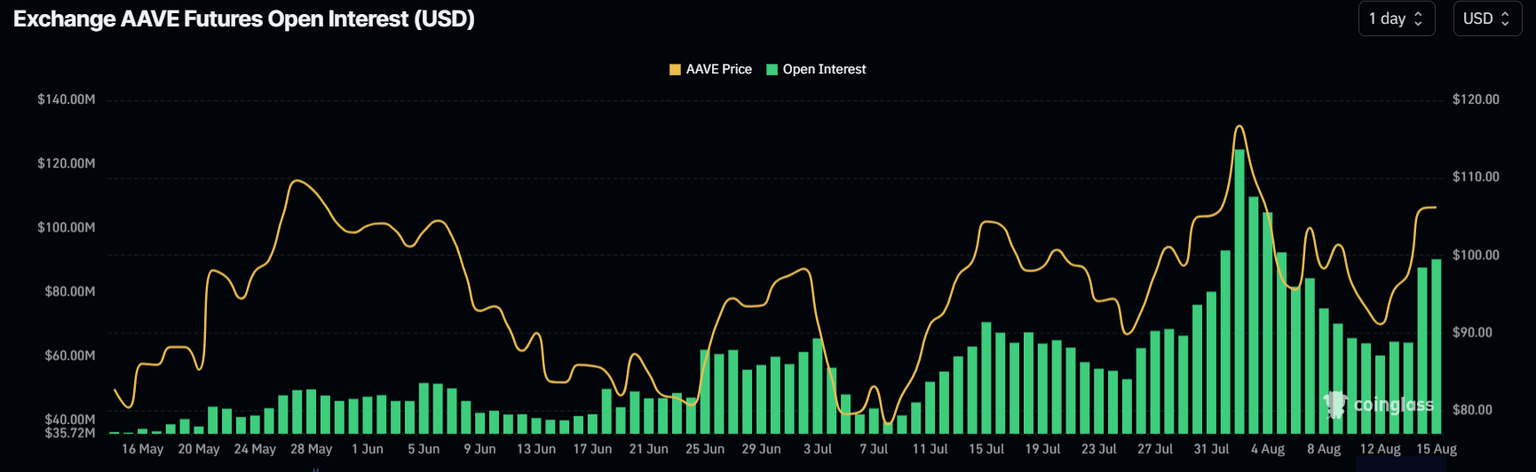The width and height of the screenshot is (1536, 472).
Task: Click the 23 Jul date label
Action: [1097, 450]
